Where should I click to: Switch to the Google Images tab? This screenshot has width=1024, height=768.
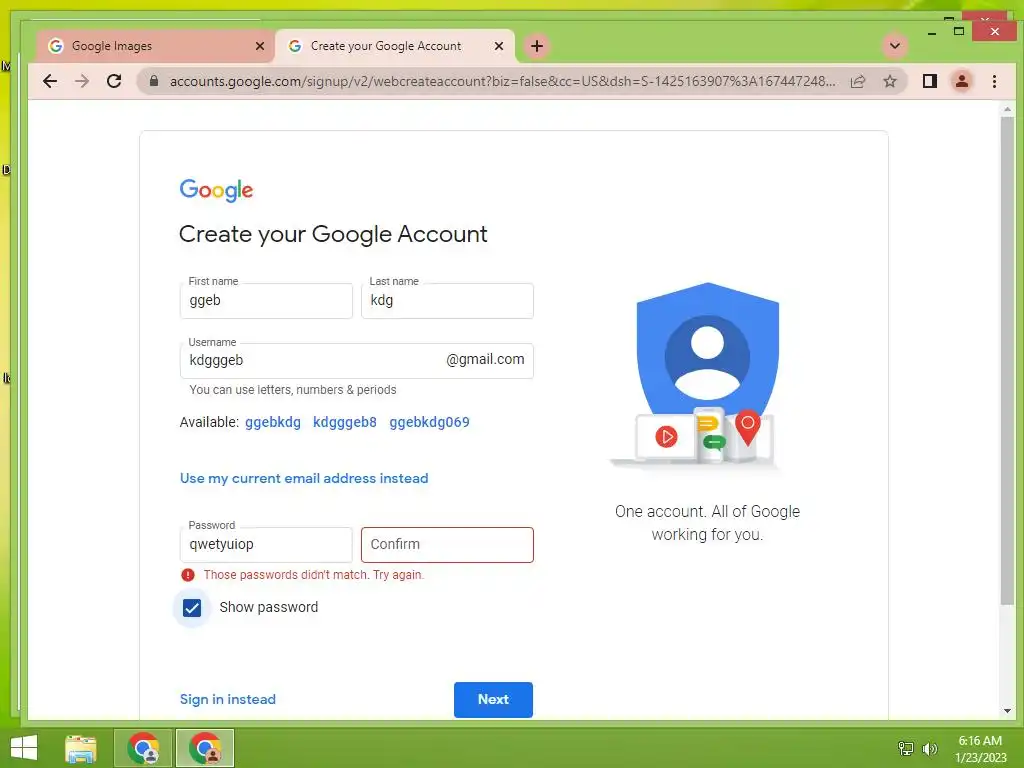click(155, 46)
